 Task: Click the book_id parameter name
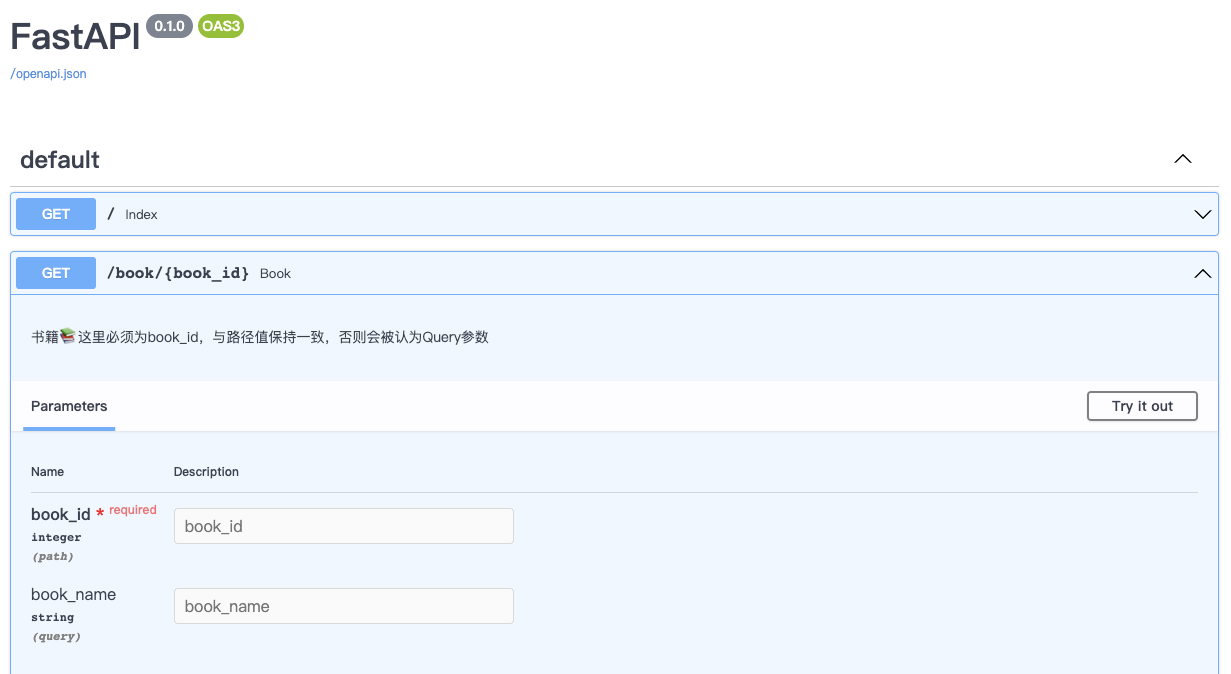coord(61,515)
